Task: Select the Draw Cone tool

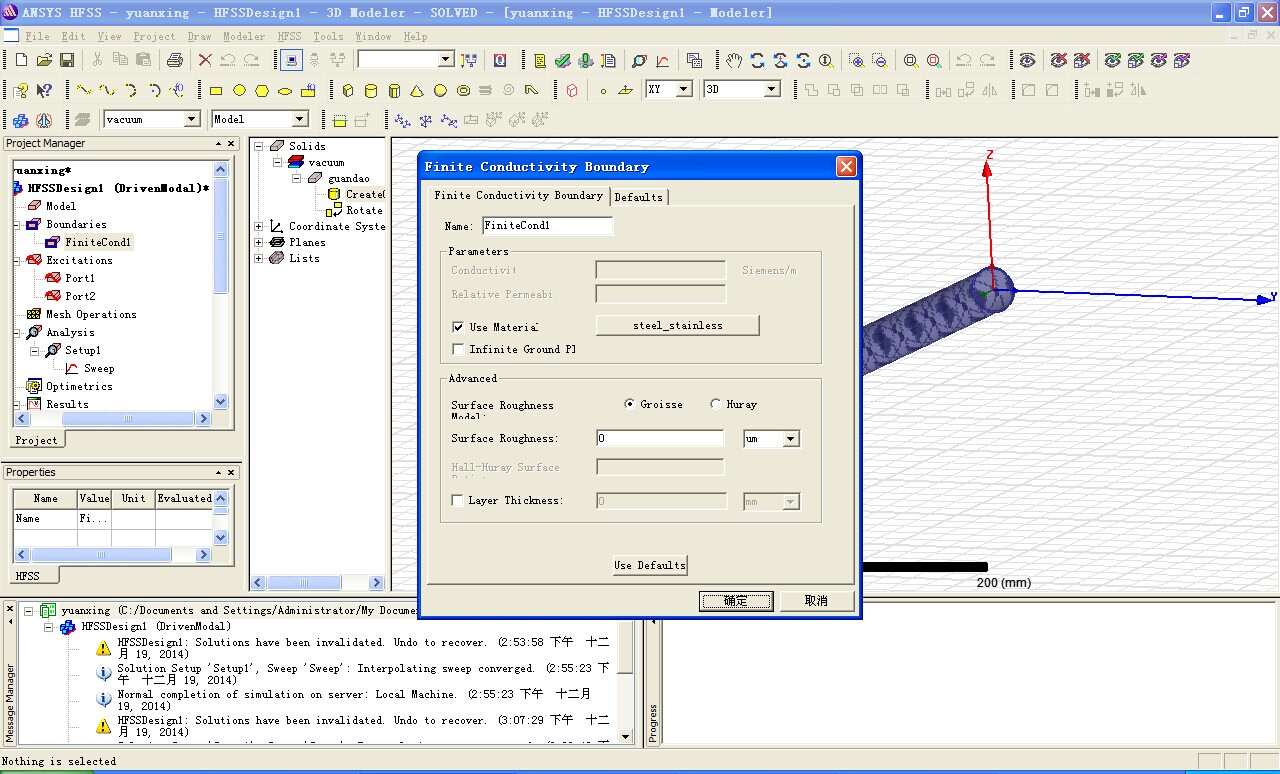Action: pos(417,90)
